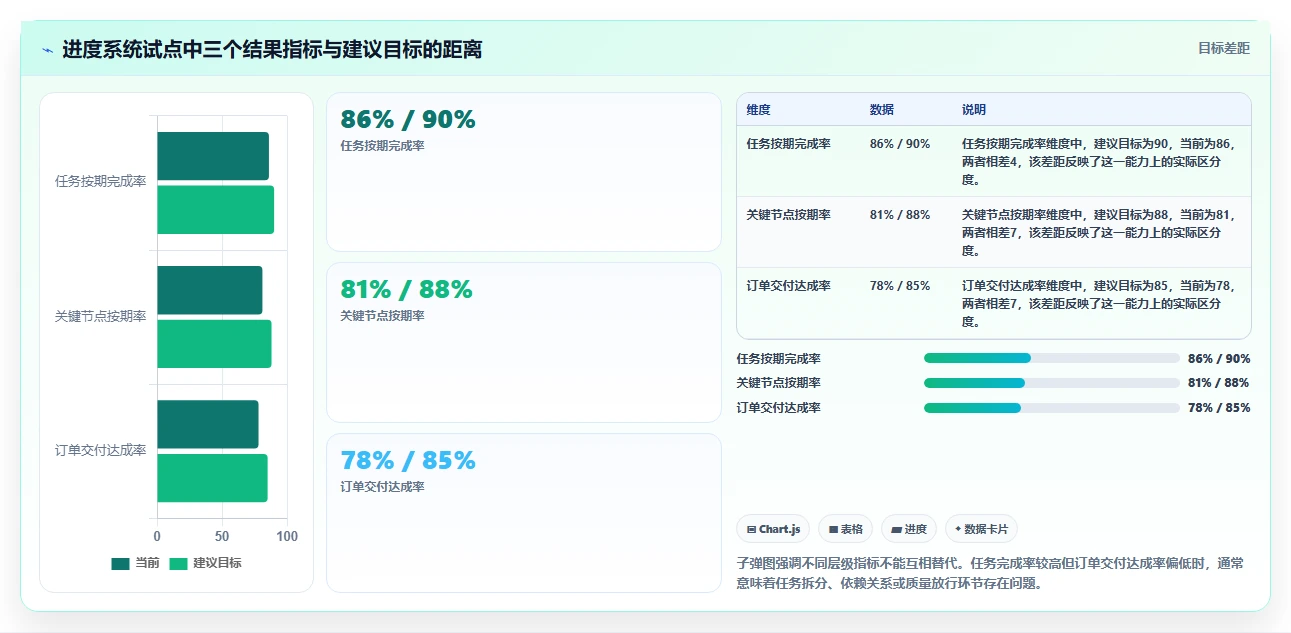Click 订单交付达成率 caption under 78% card

point(383,487)
